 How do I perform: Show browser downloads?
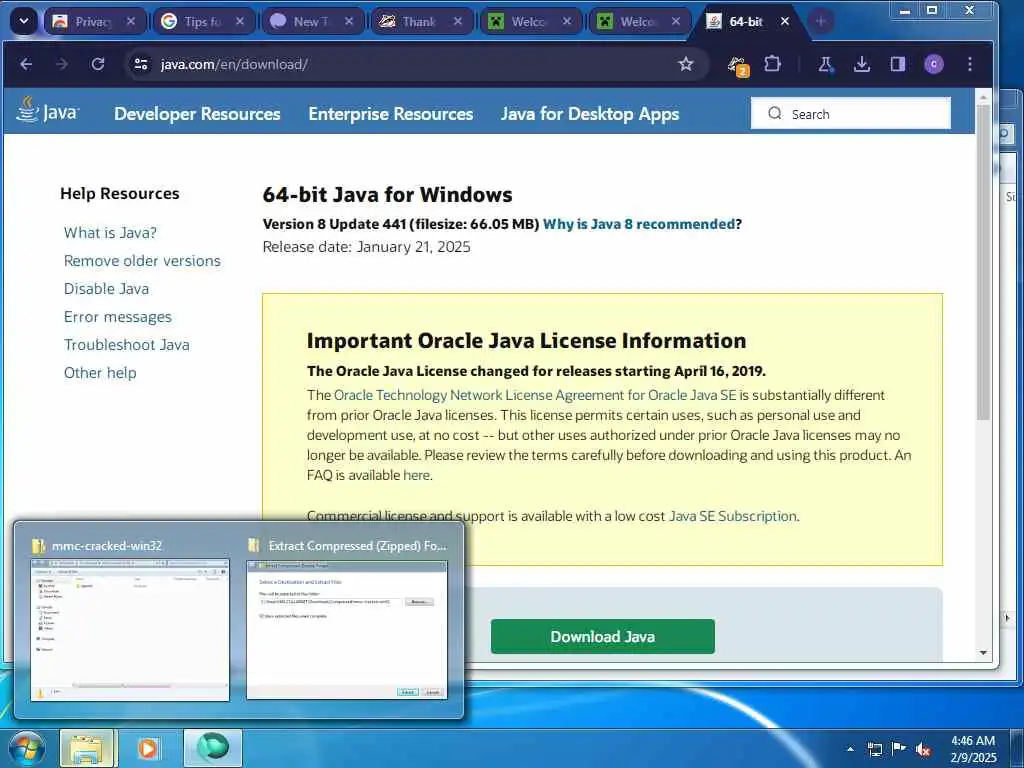click(x=861, y=64)
